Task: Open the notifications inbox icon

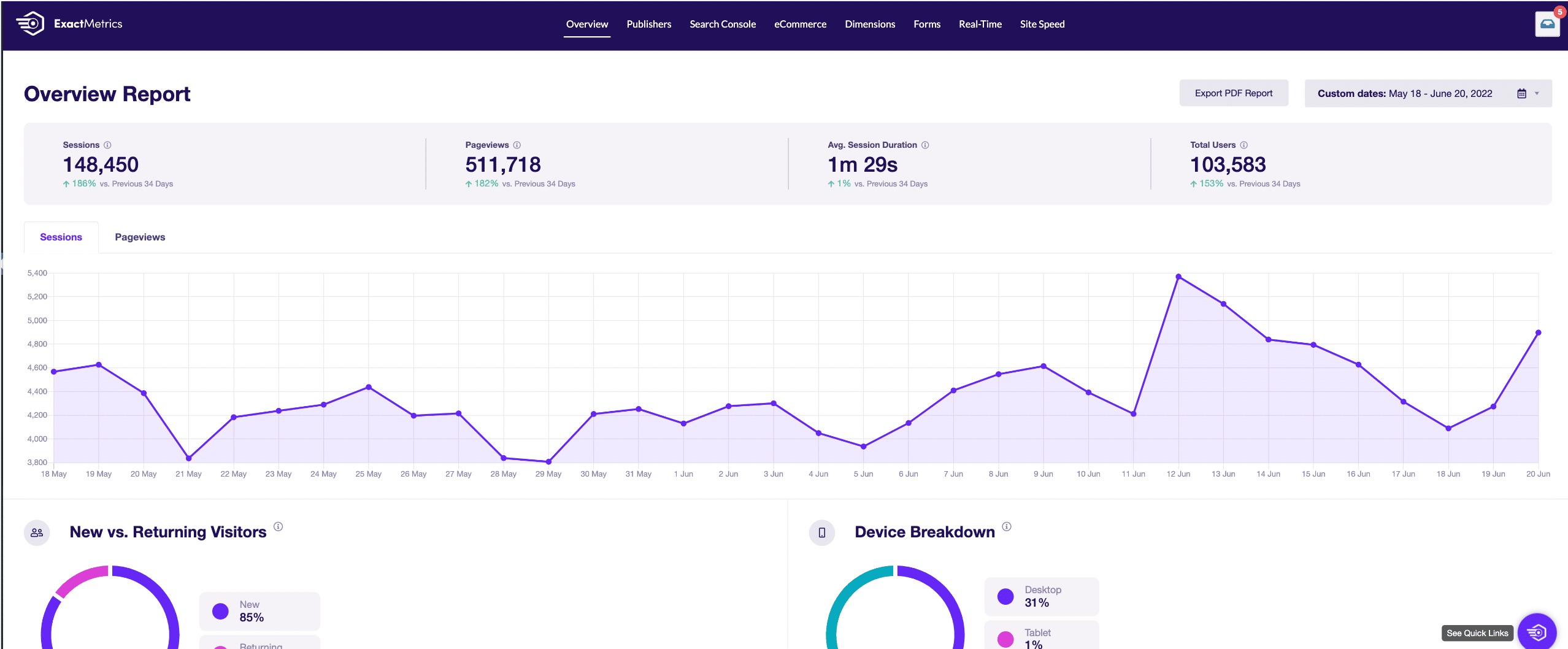Action: [x=1547, y=25]
